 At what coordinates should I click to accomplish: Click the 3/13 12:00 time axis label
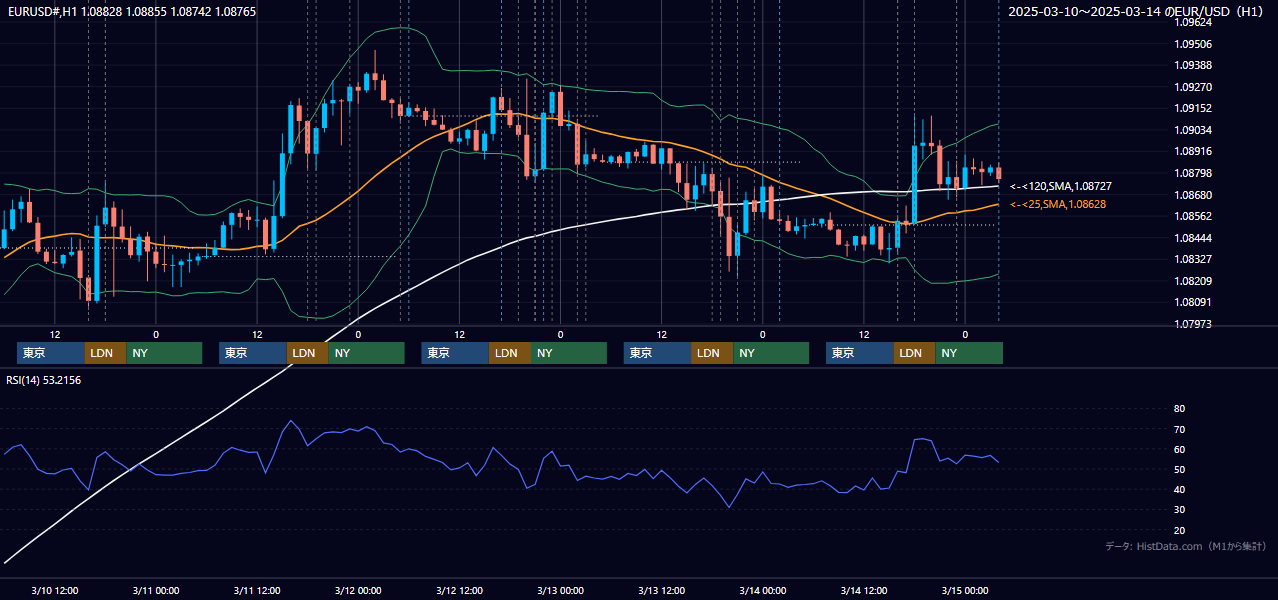pyautogui.click(x=662, y=590)
